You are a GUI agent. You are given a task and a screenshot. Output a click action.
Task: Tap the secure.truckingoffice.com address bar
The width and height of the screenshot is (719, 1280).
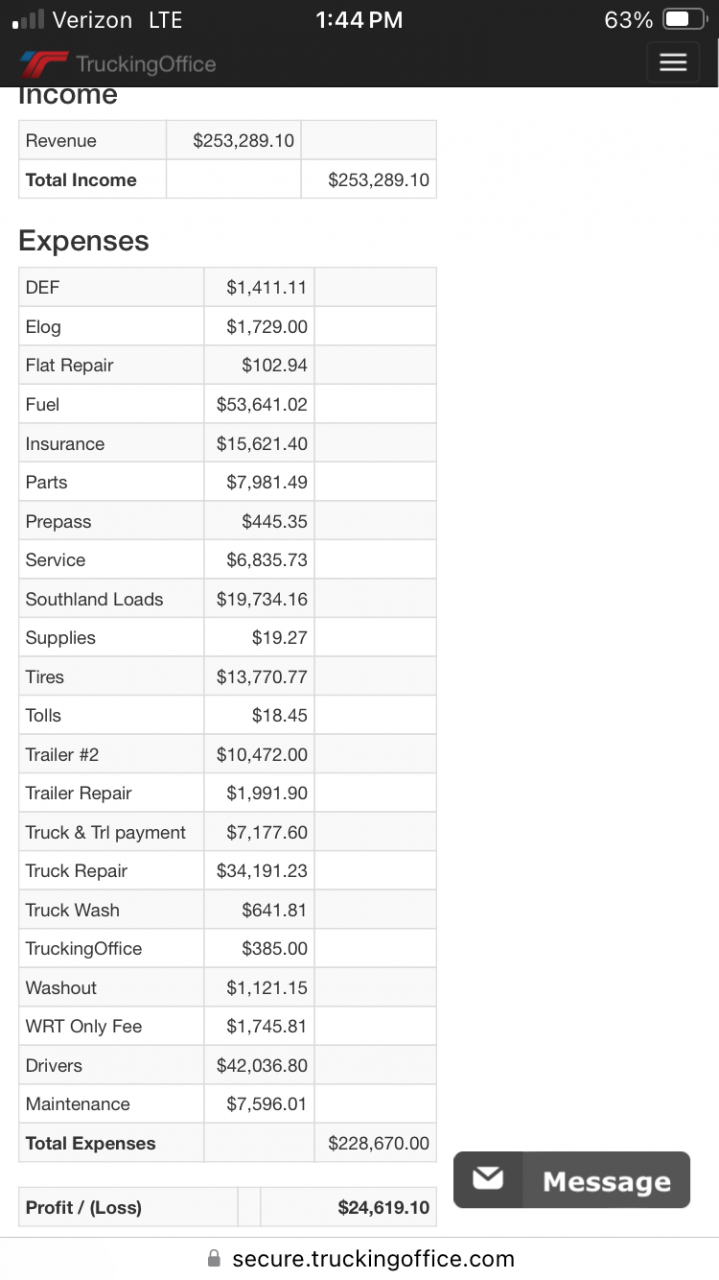click(372, 1259)
